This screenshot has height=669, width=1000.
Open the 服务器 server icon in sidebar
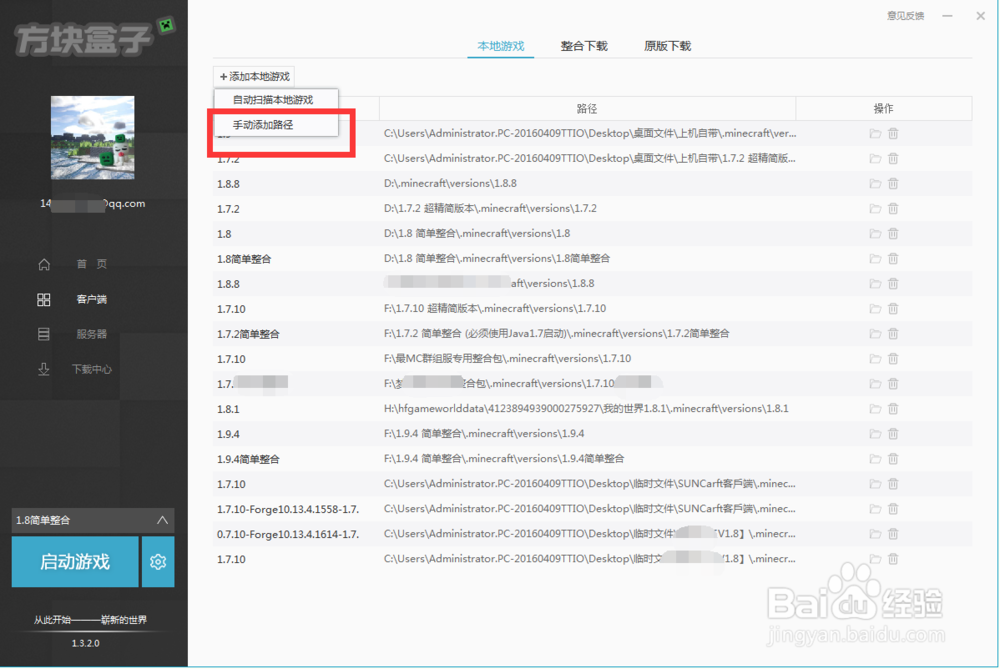tap(43, 334)
